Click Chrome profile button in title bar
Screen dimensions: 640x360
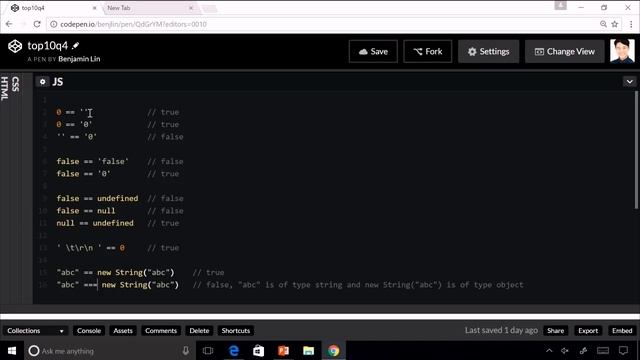pyautogui.click(x=560, y=5)
